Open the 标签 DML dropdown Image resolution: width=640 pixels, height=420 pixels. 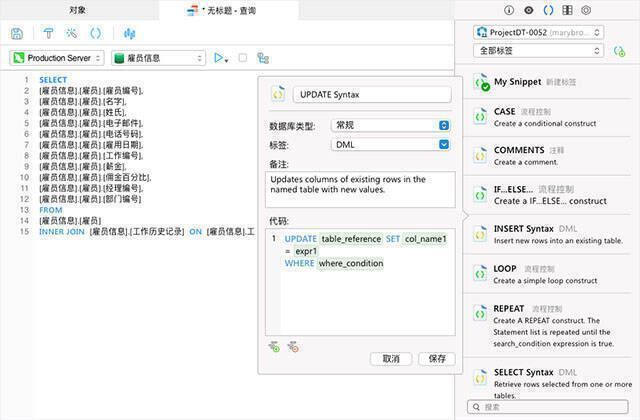(x=390, y=145)
